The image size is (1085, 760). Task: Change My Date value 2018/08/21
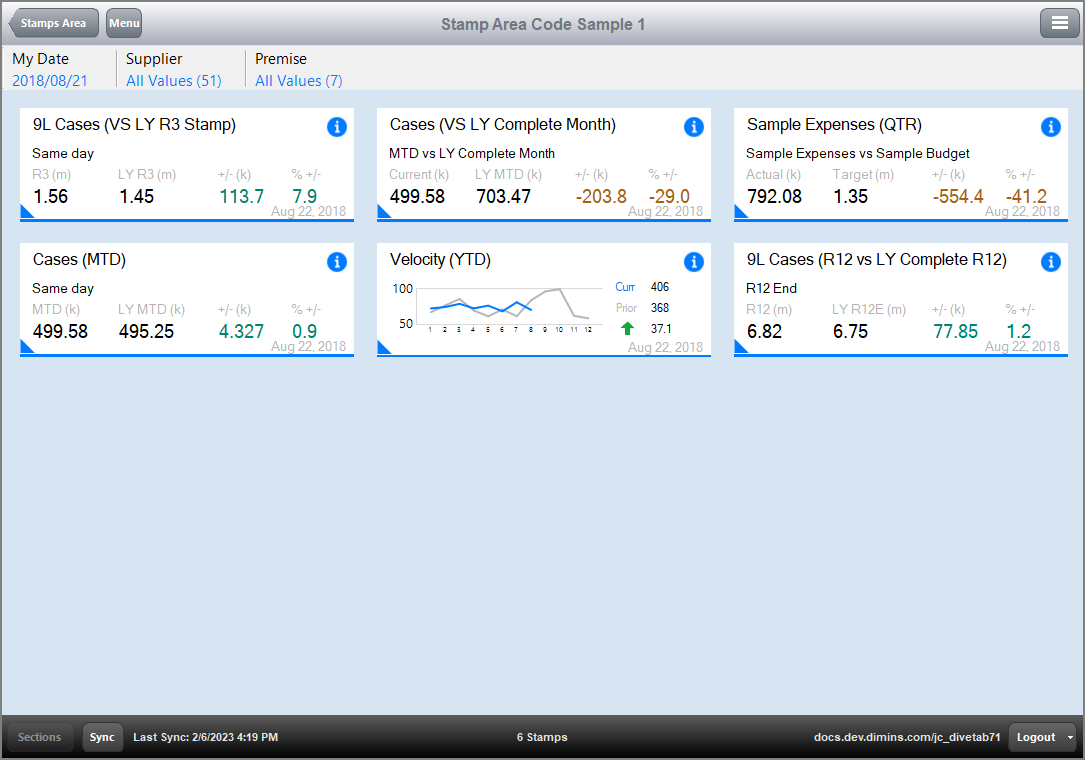(50, 81)
